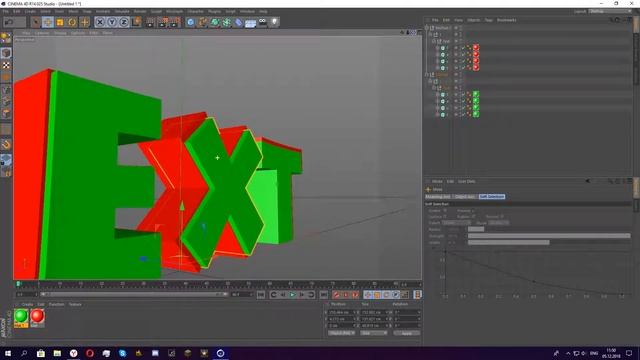Click the coordinate system icon
This screenshot has width=640, height=360.
(x=136, y=22)
